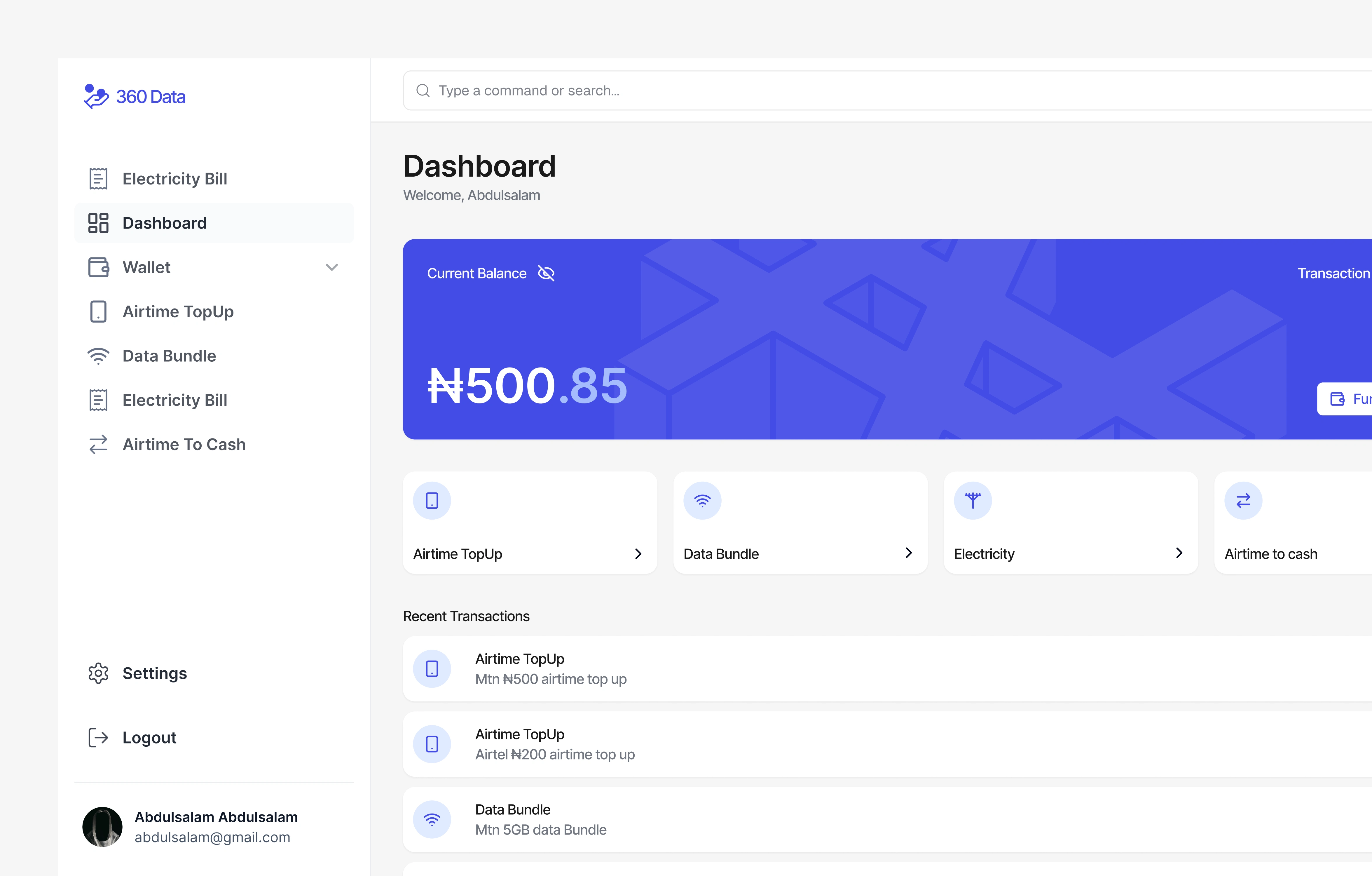Select Dashboard in the sidebar
This screenshot has height=876, width=1372.
[164, 223]
